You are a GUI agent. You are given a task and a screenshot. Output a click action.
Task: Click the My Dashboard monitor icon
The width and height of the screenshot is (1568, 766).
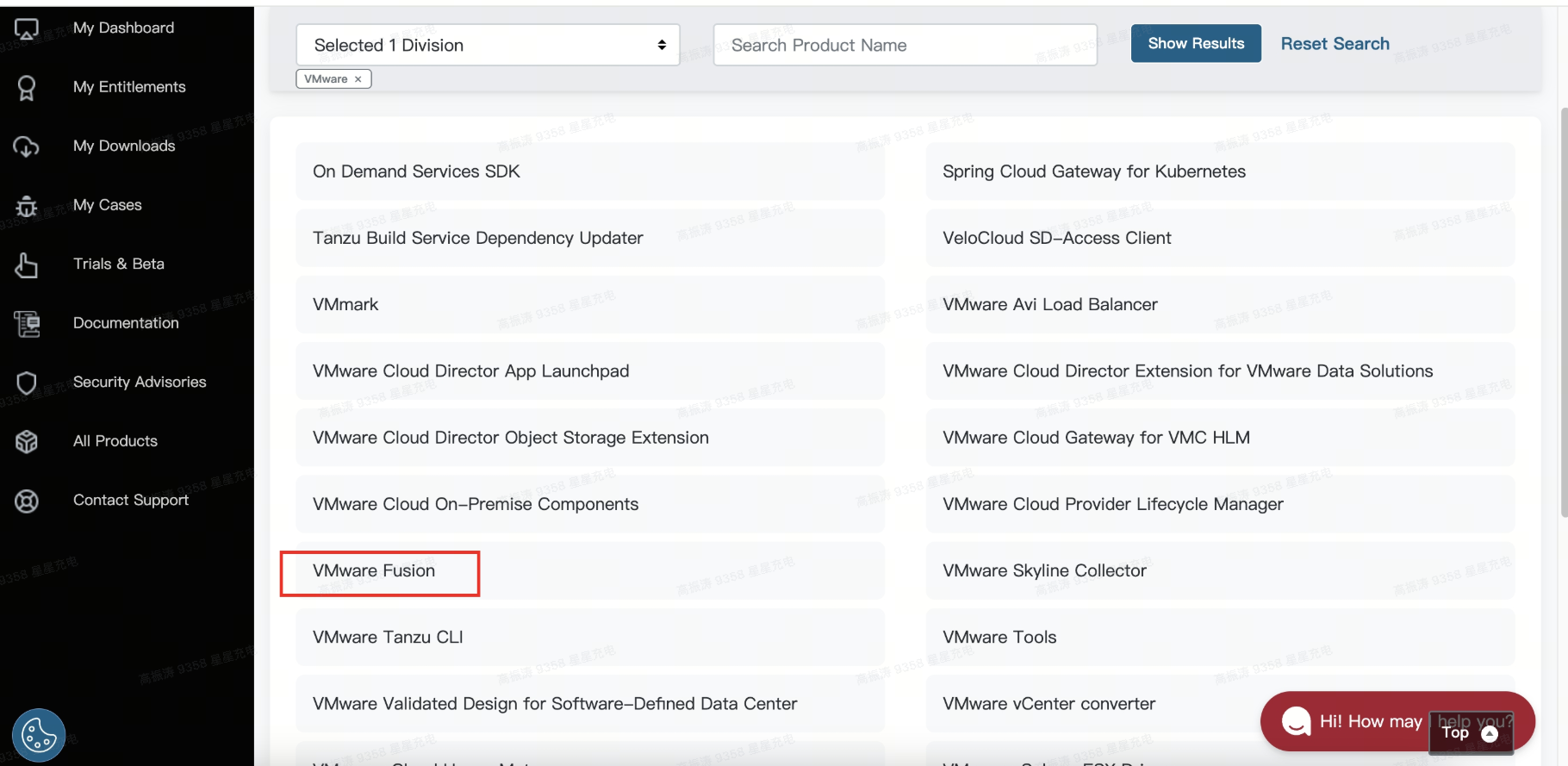[26, 29]
